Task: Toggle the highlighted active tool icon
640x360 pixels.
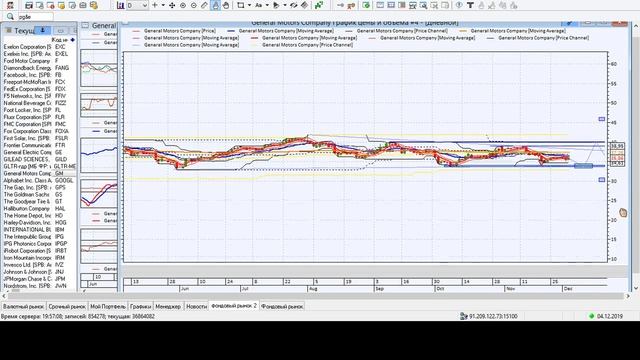Action: tap(215, 5)
